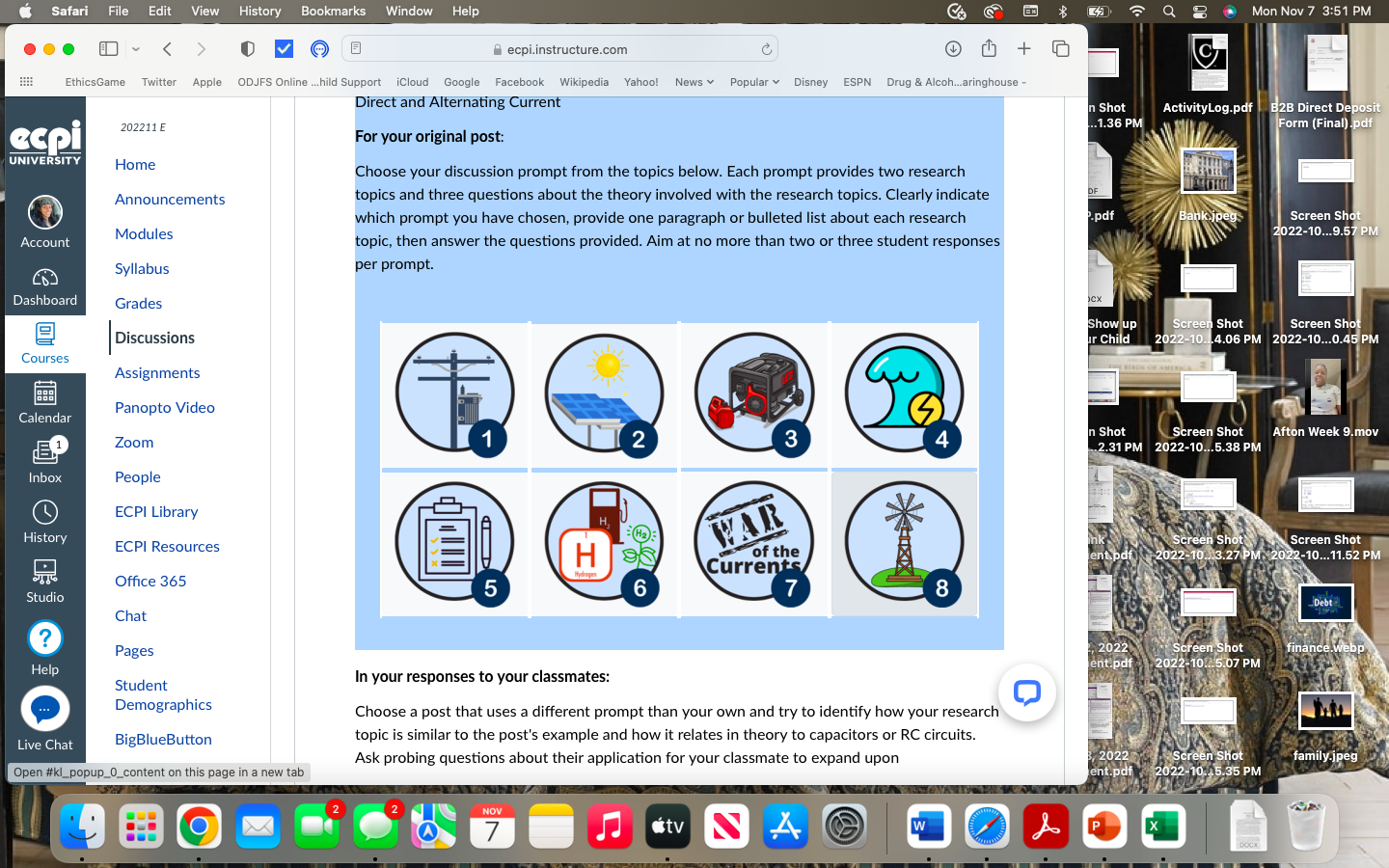Open Panopto Video link

pyautogui.click(x=165, y=408)
